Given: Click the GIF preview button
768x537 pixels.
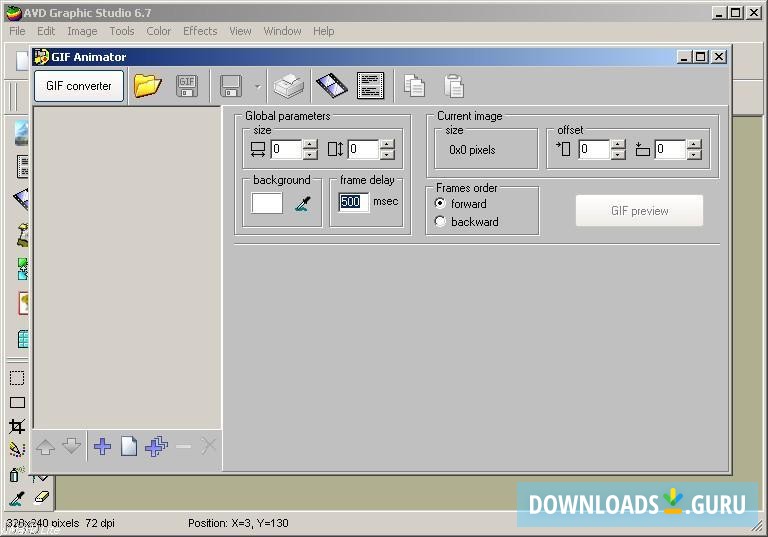Looking at the screenshot, I should 639,211.
